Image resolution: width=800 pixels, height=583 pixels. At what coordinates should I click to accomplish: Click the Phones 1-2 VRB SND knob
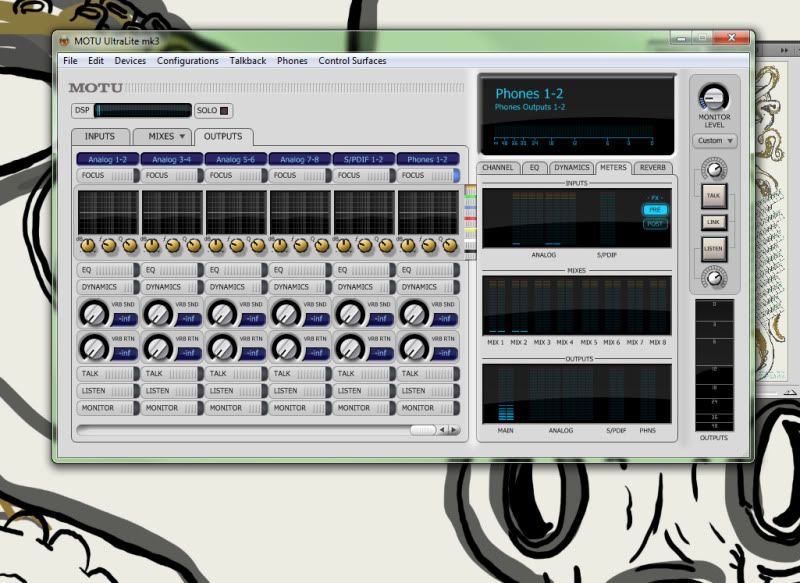click(x=414, y=313)
